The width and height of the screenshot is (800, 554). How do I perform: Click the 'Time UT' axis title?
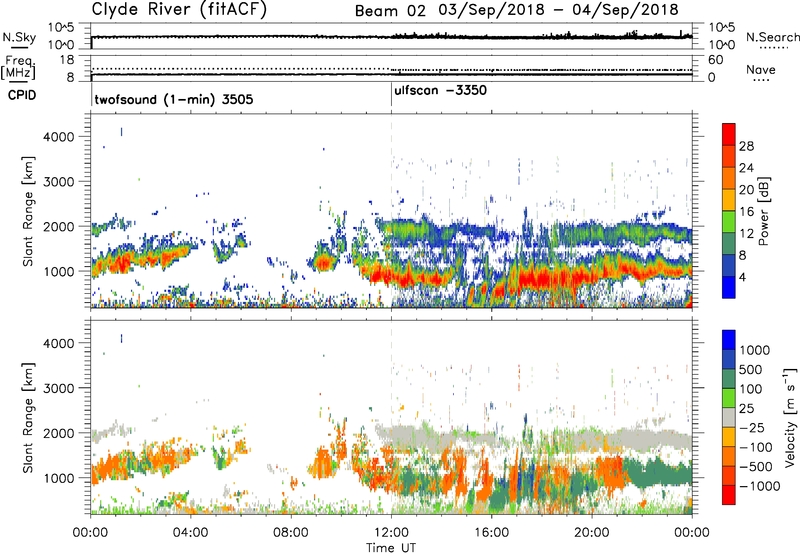tap(391, 548)
